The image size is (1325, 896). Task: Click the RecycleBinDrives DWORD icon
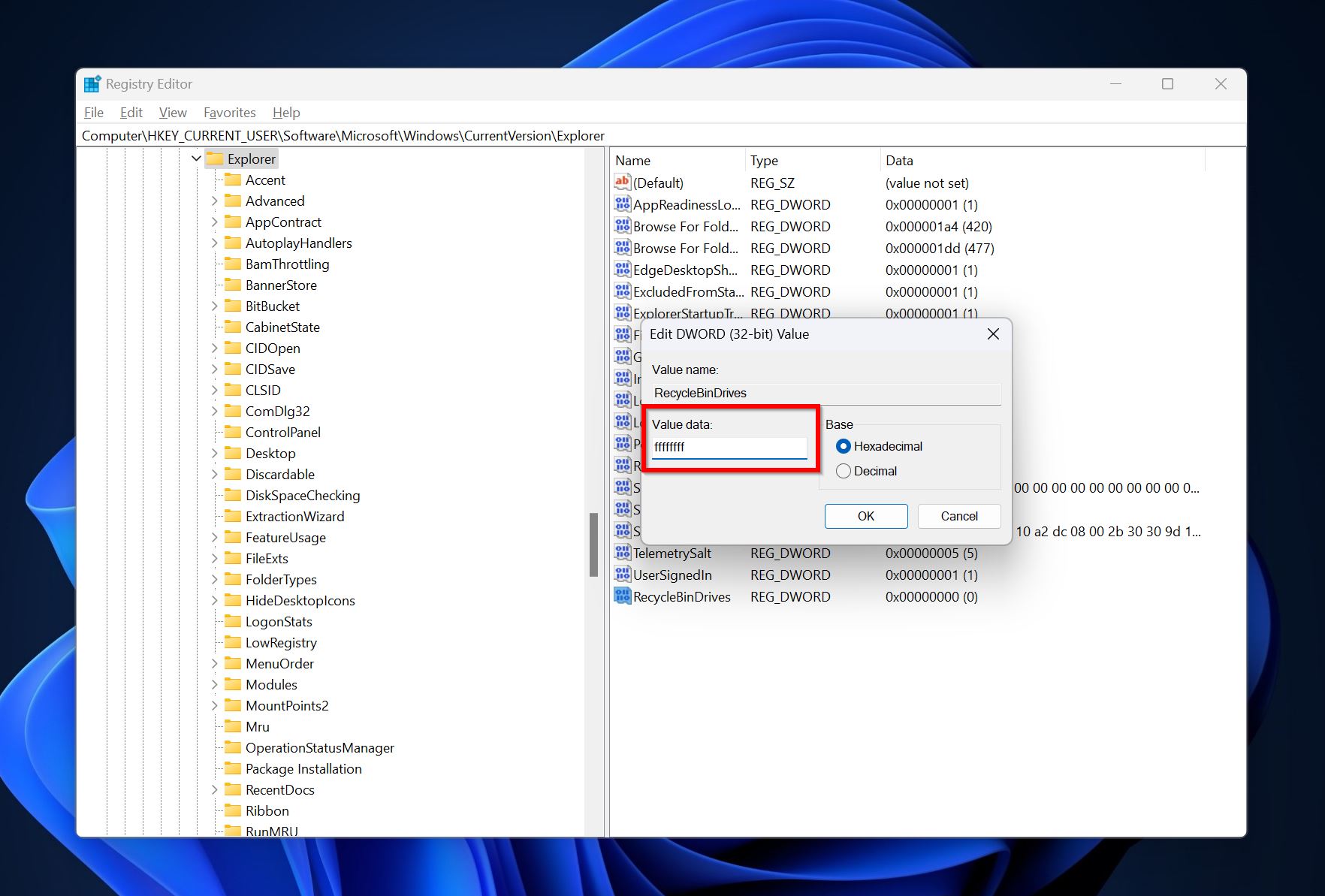(622, 596)
